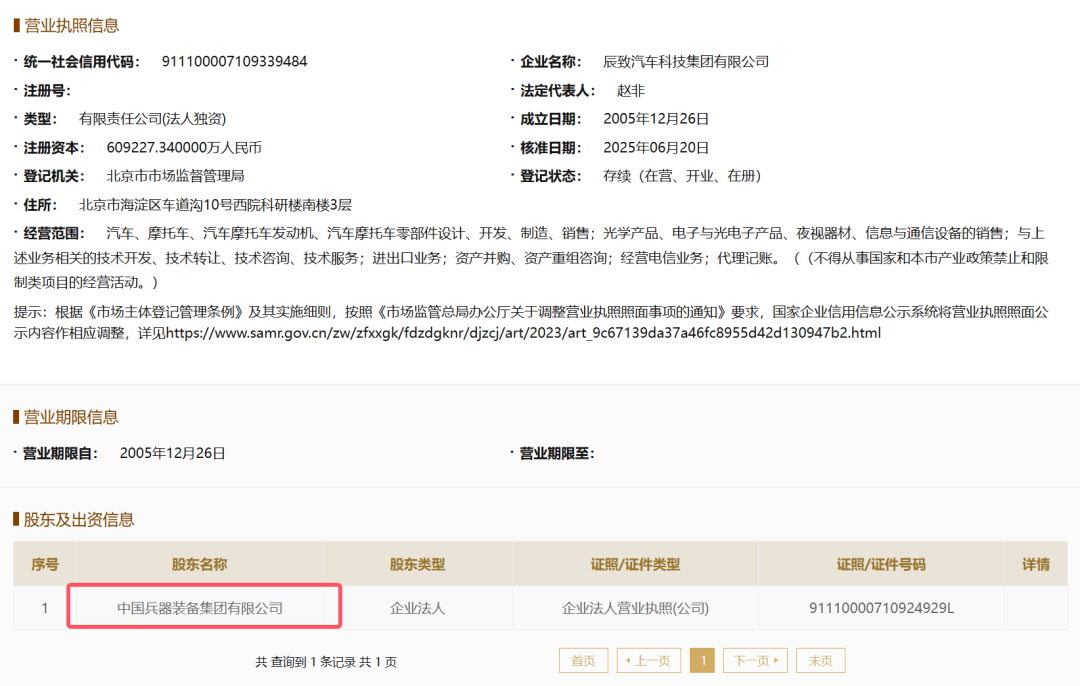Click the 证照/证件类型 column header
The image size is (1080, 686).
pyautogui.click(x=635, y=565)
